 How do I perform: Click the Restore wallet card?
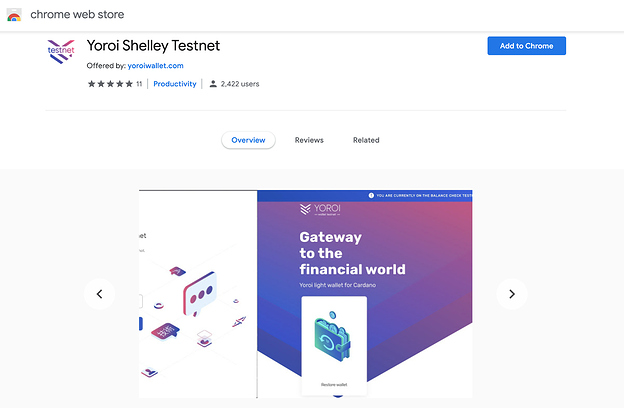[334, 346]
